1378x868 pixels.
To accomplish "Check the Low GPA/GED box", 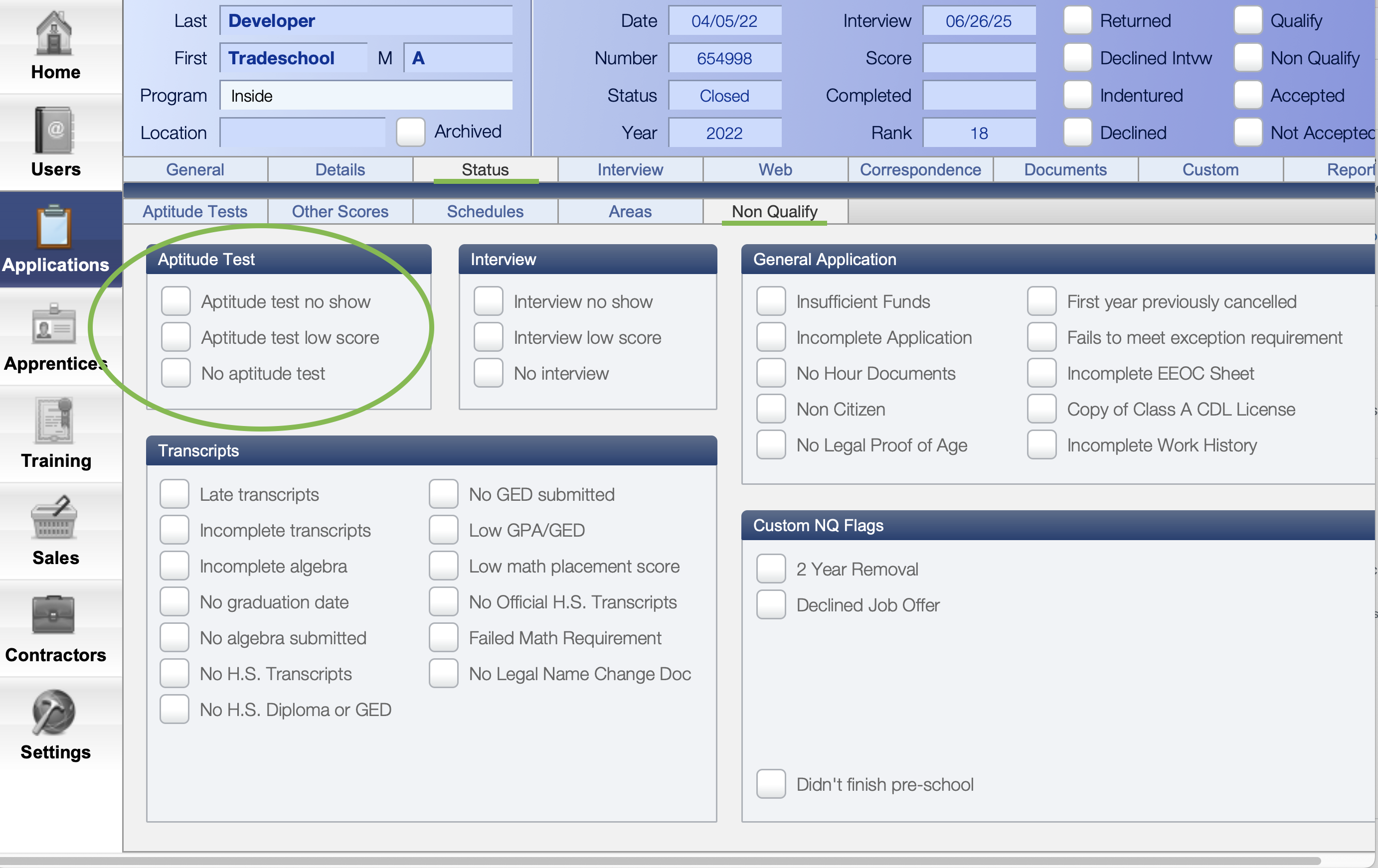I will pyautogui.click(x=444, y=530).
